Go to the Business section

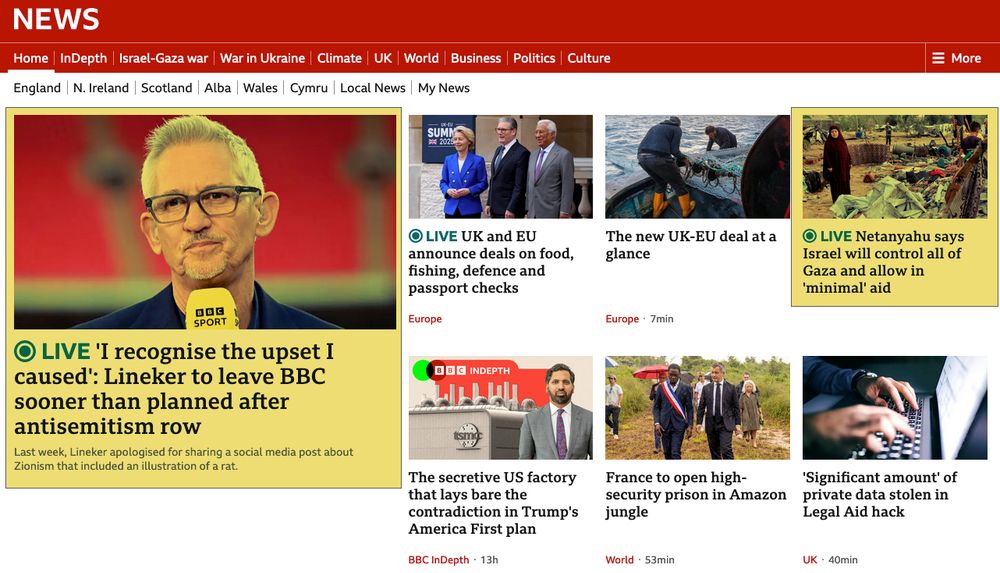(476, 58)
